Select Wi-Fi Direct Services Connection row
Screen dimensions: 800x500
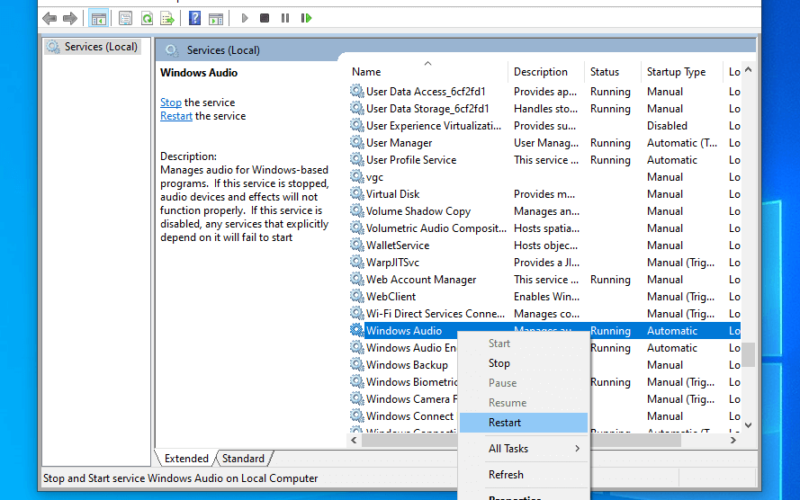(x=545, y=314)
